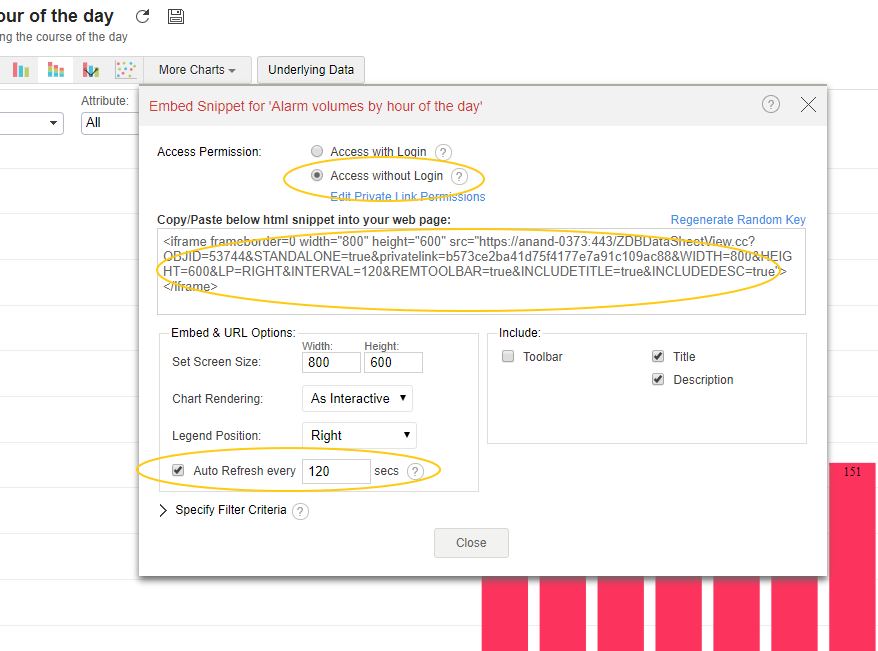Select the bar chart type icon

(x=21, y=70)
